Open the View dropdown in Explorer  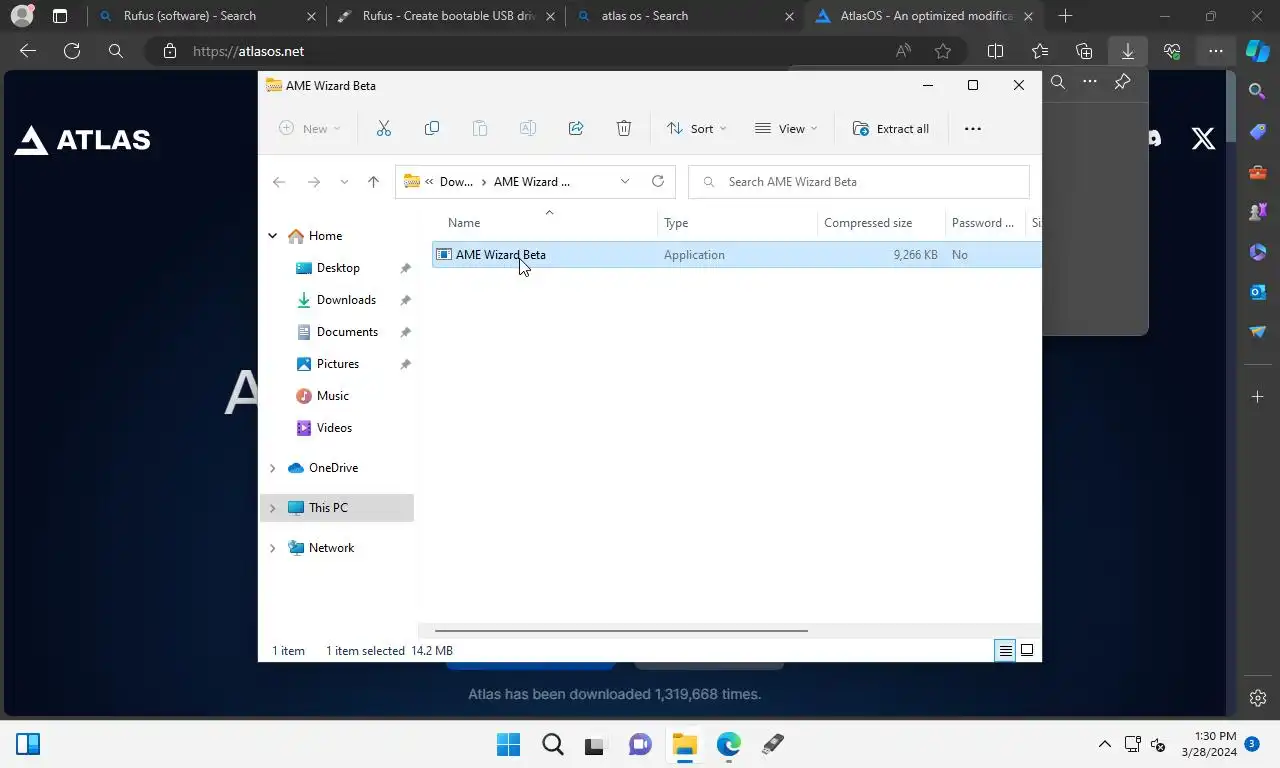785,128
